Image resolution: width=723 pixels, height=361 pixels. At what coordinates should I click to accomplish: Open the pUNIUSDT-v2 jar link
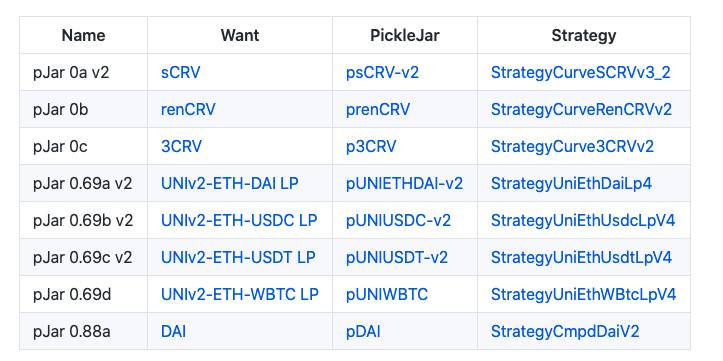(x=397, y=257)
